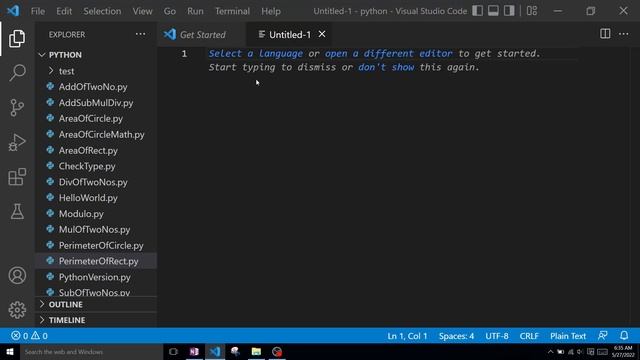The width and height of the screenshot is (640, 360).
Task: Open AddSubMulDiv.py file
Action: pos(96,102)
